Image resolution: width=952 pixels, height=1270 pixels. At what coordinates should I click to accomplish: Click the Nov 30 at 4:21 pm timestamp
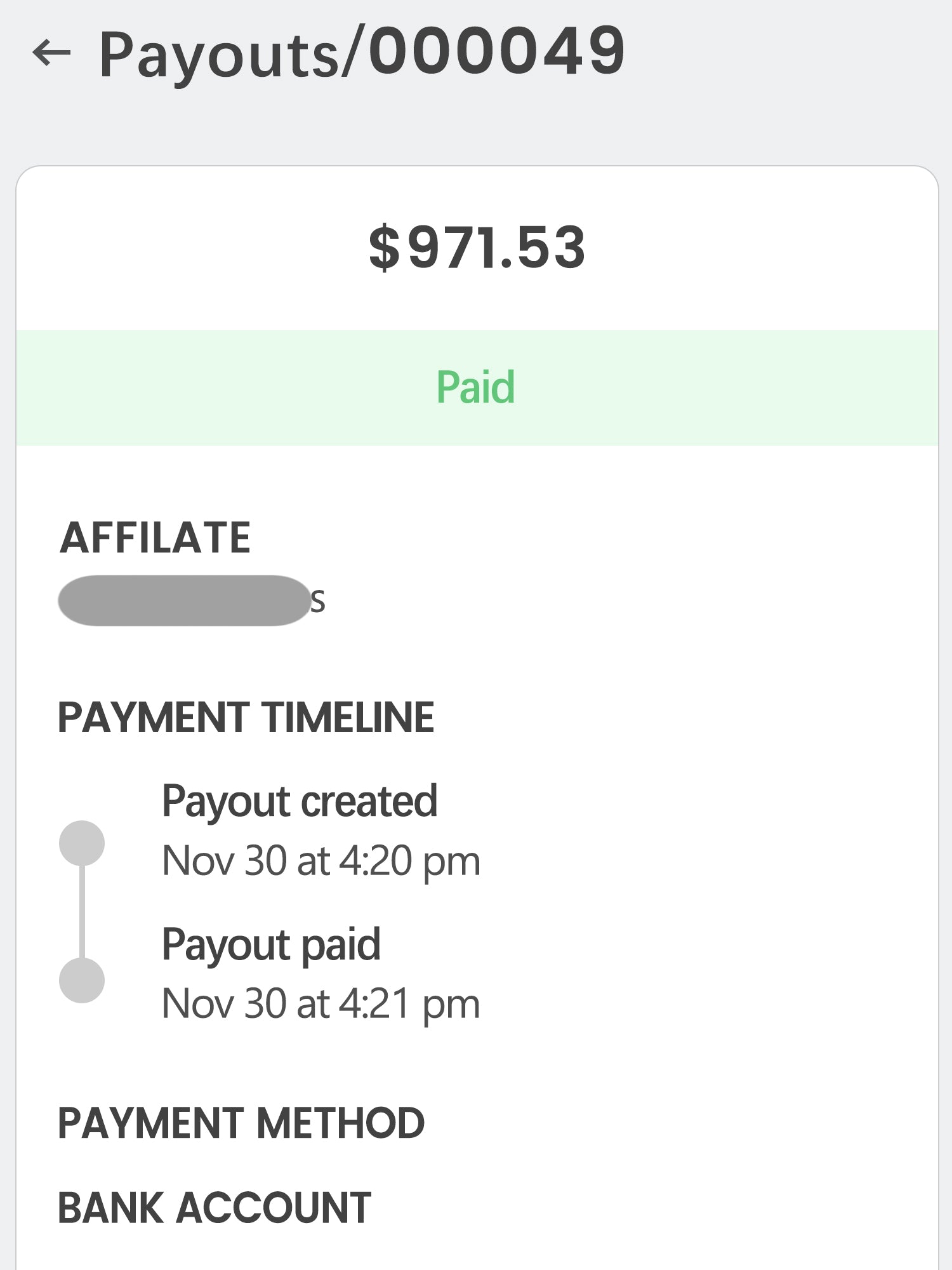tap(321, 1004)
